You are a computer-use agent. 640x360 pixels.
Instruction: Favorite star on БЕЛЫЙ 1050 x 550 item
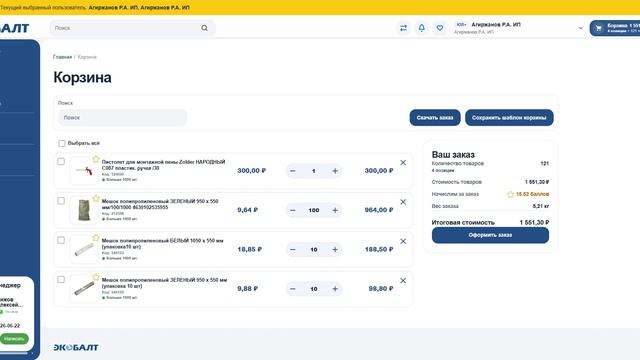tap(96, 238)
